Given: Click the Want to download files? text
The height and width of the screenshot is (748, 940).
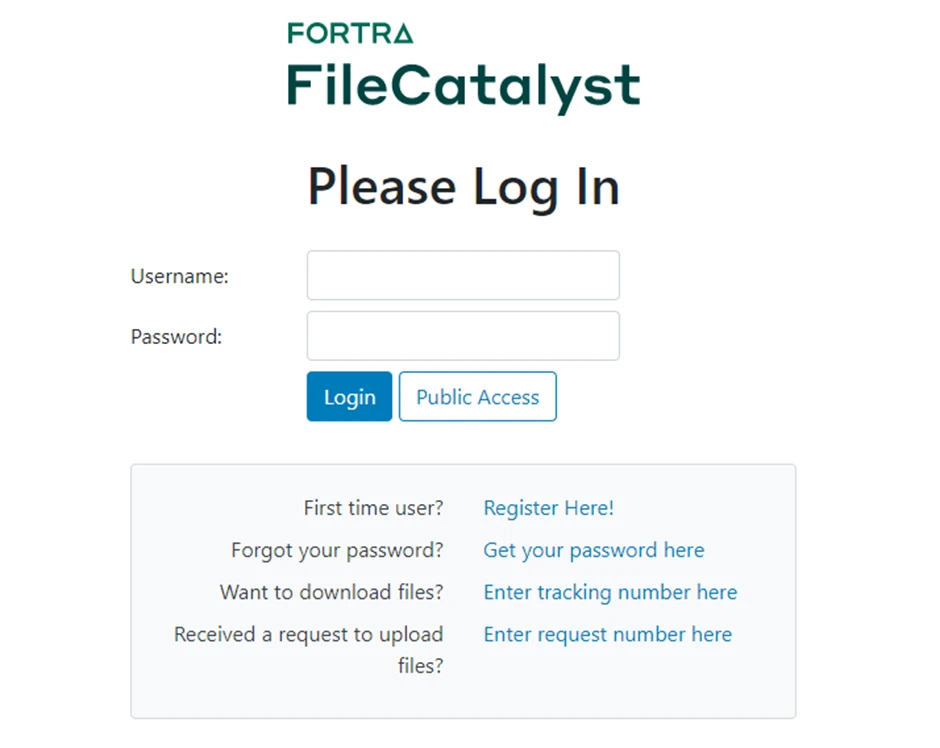Looking at the screenshot, I should point(331,592).
